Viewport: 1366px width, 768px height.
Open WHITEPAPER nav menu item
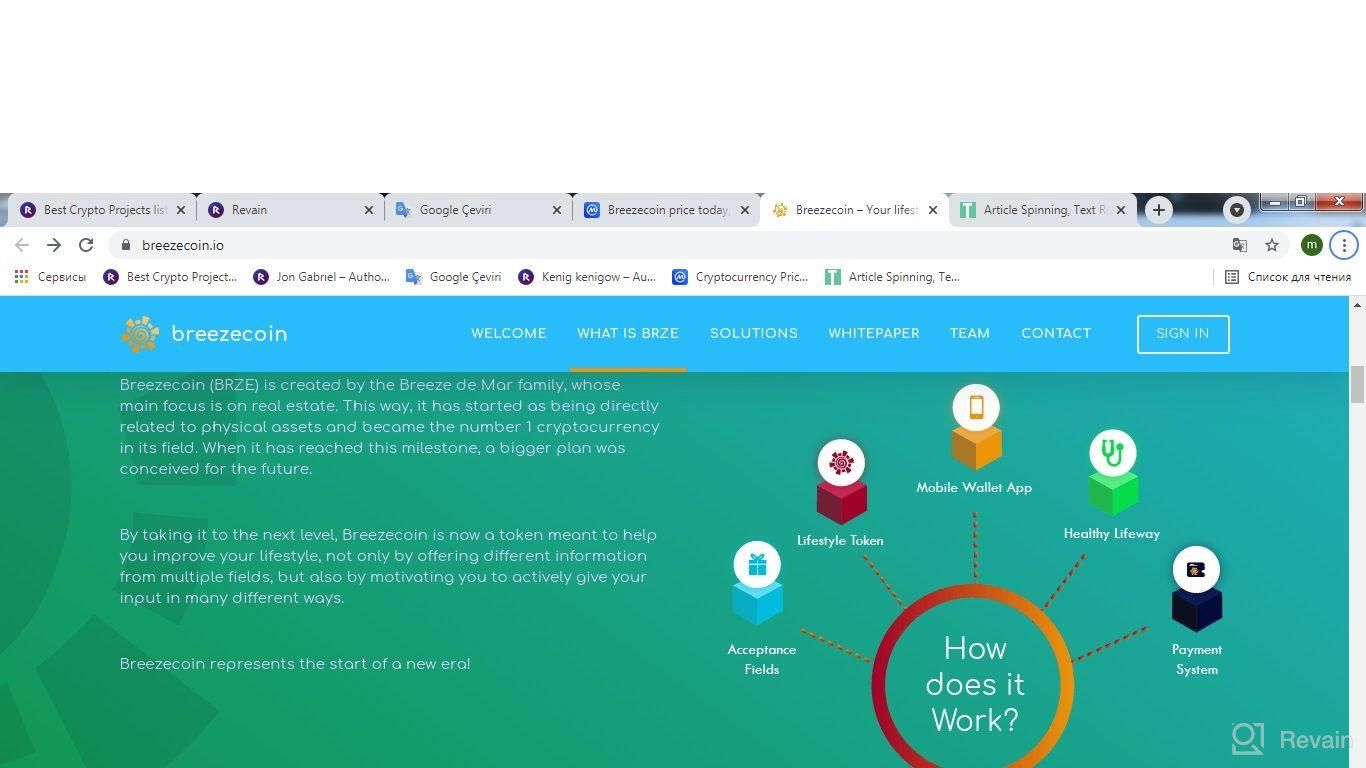(874, 334)
